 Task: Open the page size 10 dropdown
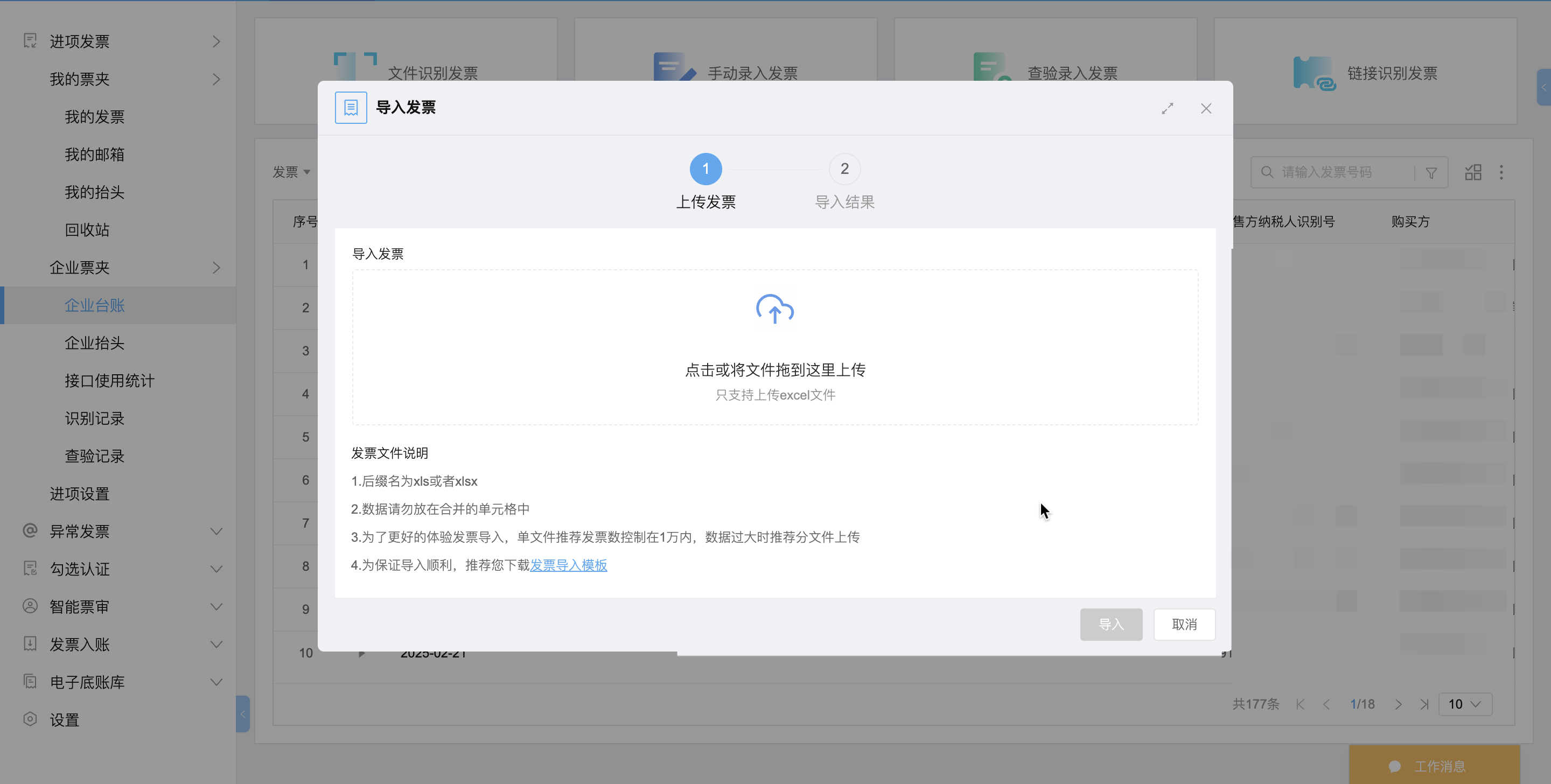tap(1465, 704)
